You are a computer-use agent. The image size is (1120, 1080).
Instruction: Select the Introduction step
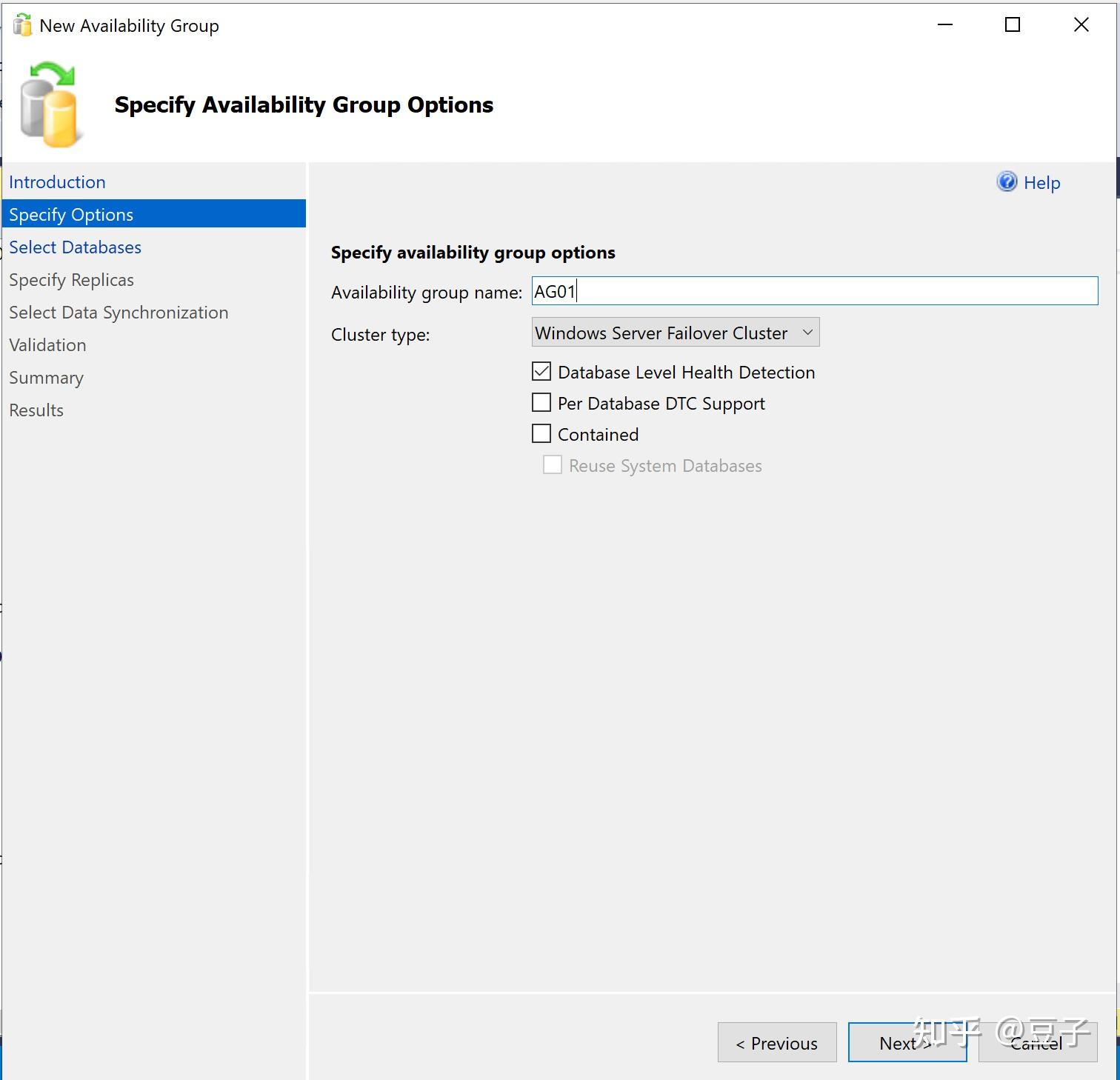click(x=57, y=181)
